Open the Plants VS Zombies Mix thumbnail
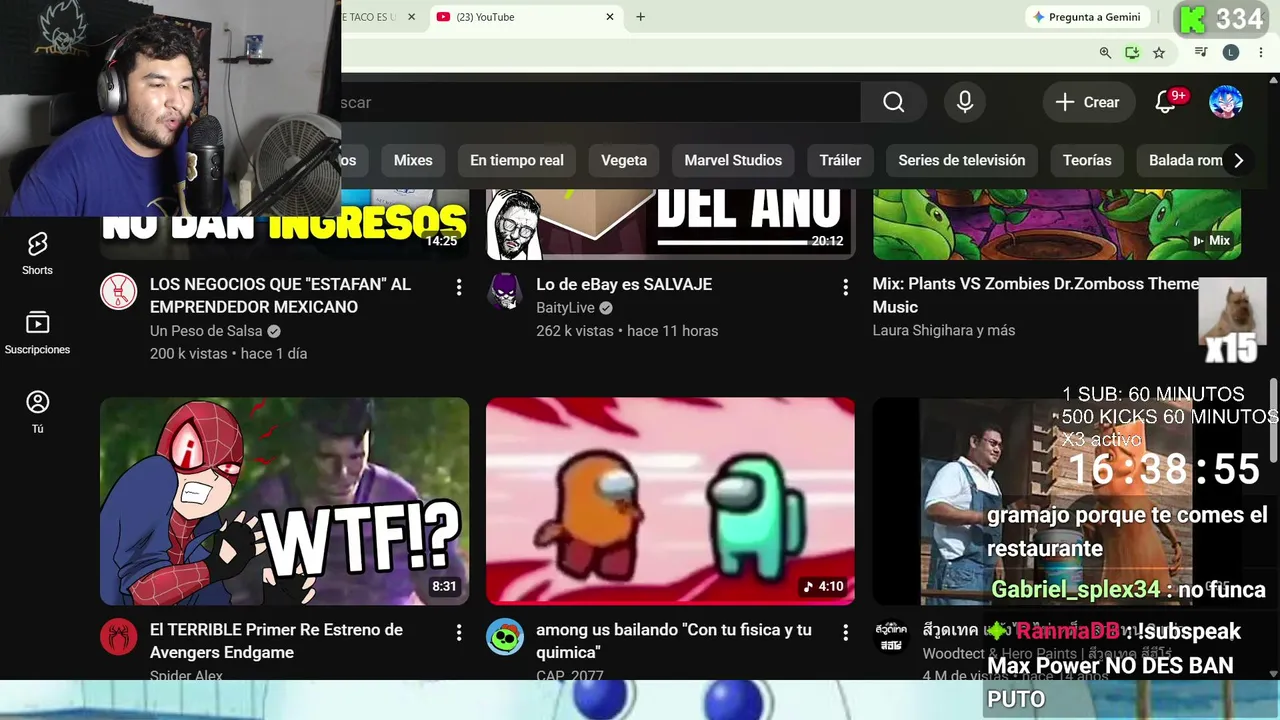1280x720 pixels. (1057, 224)
